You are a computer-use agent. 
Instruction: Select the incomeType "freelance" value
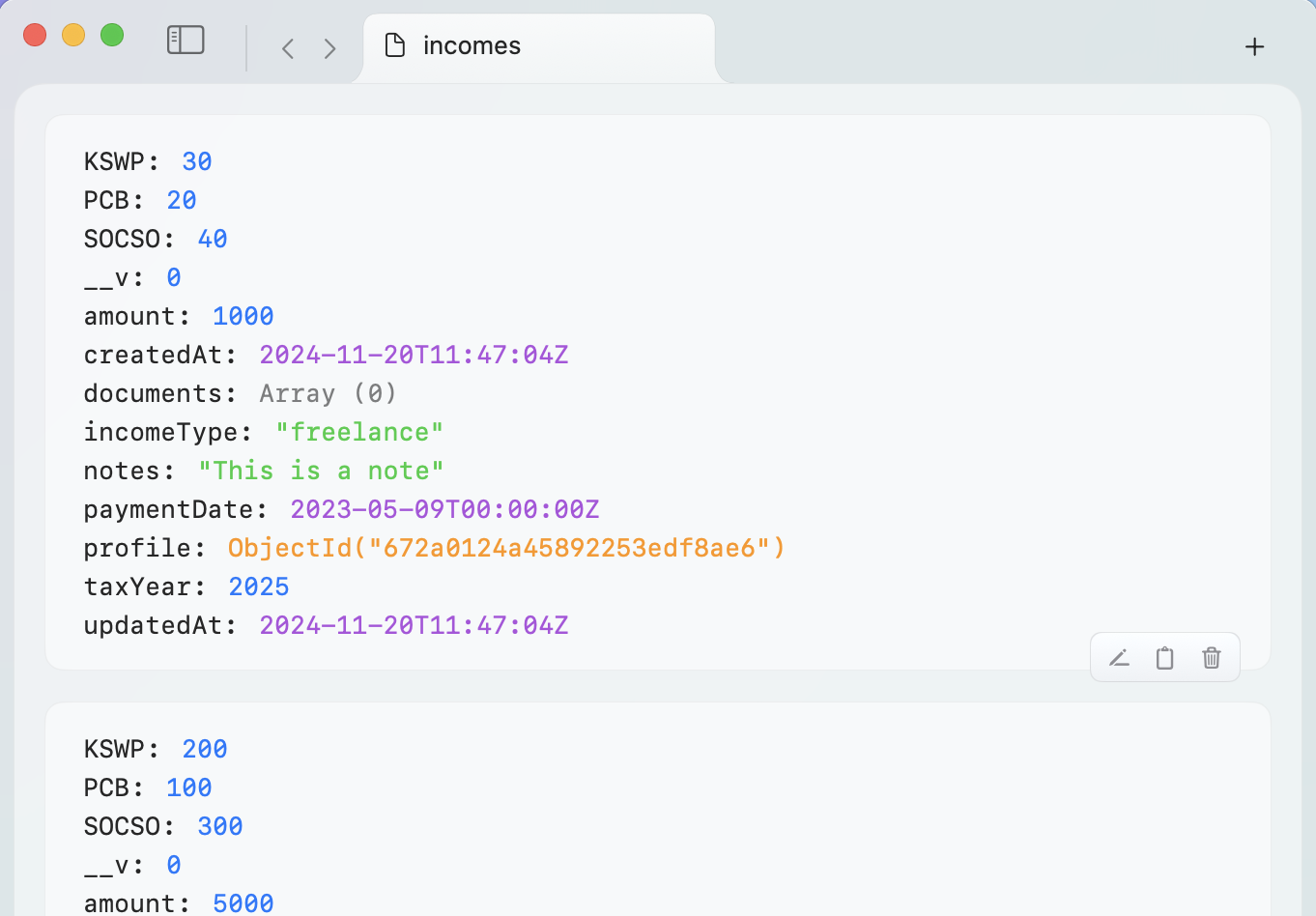[x=358, y=432]
